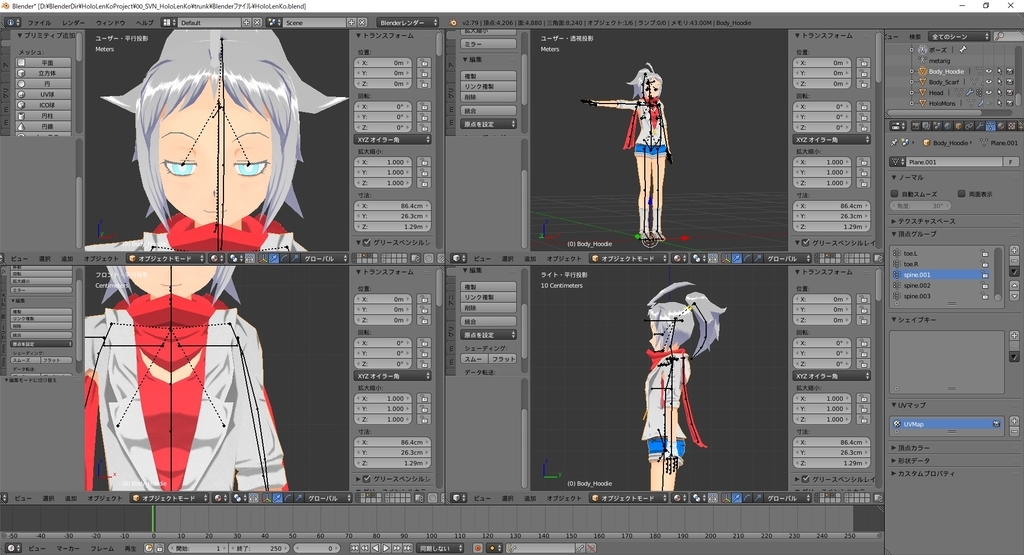Select the spine.002 vertex group
The image size is (1024, 555).
point(941,285)
